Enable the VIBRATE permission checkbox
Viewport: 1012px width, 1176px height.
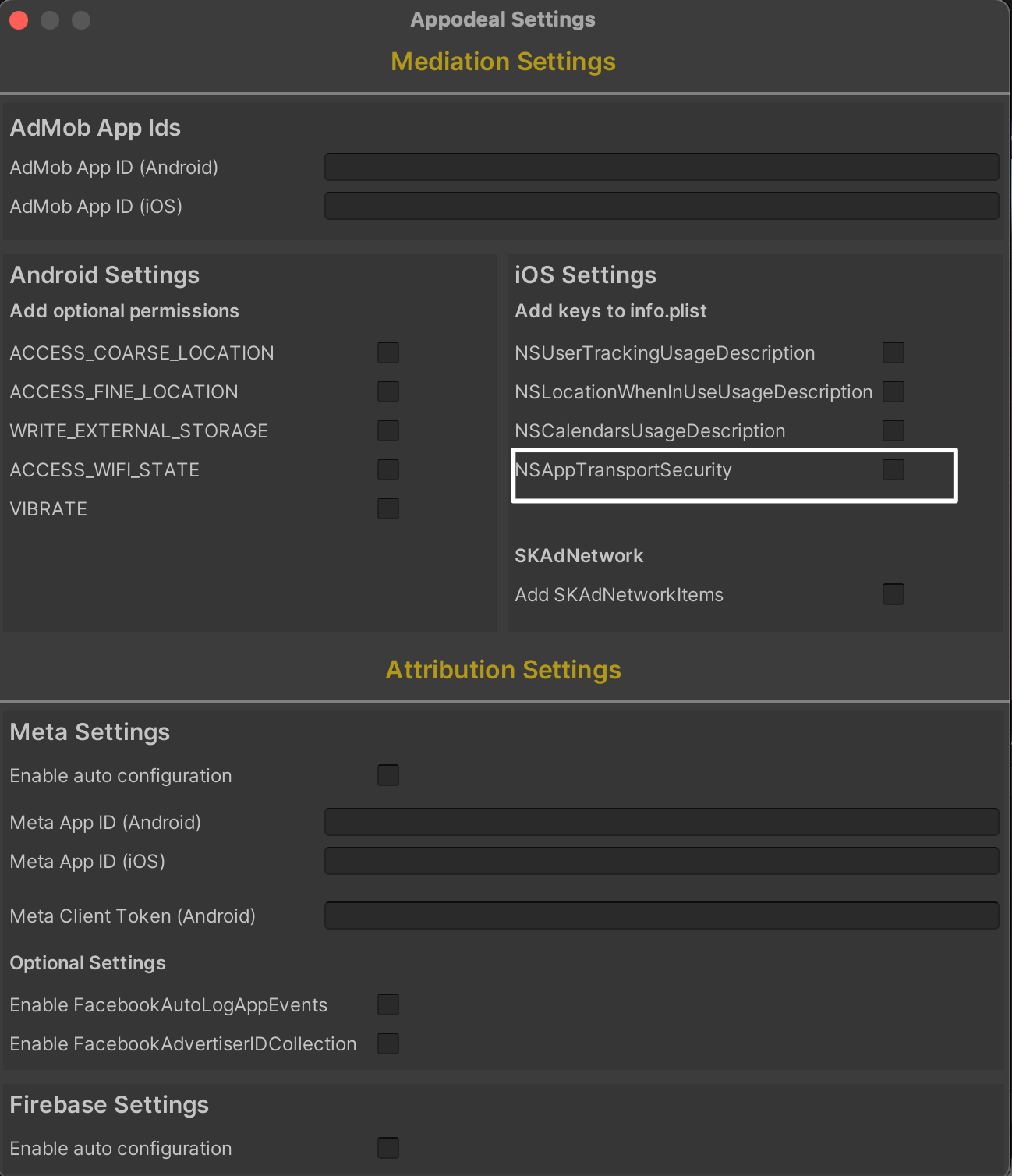click(387, 508)
